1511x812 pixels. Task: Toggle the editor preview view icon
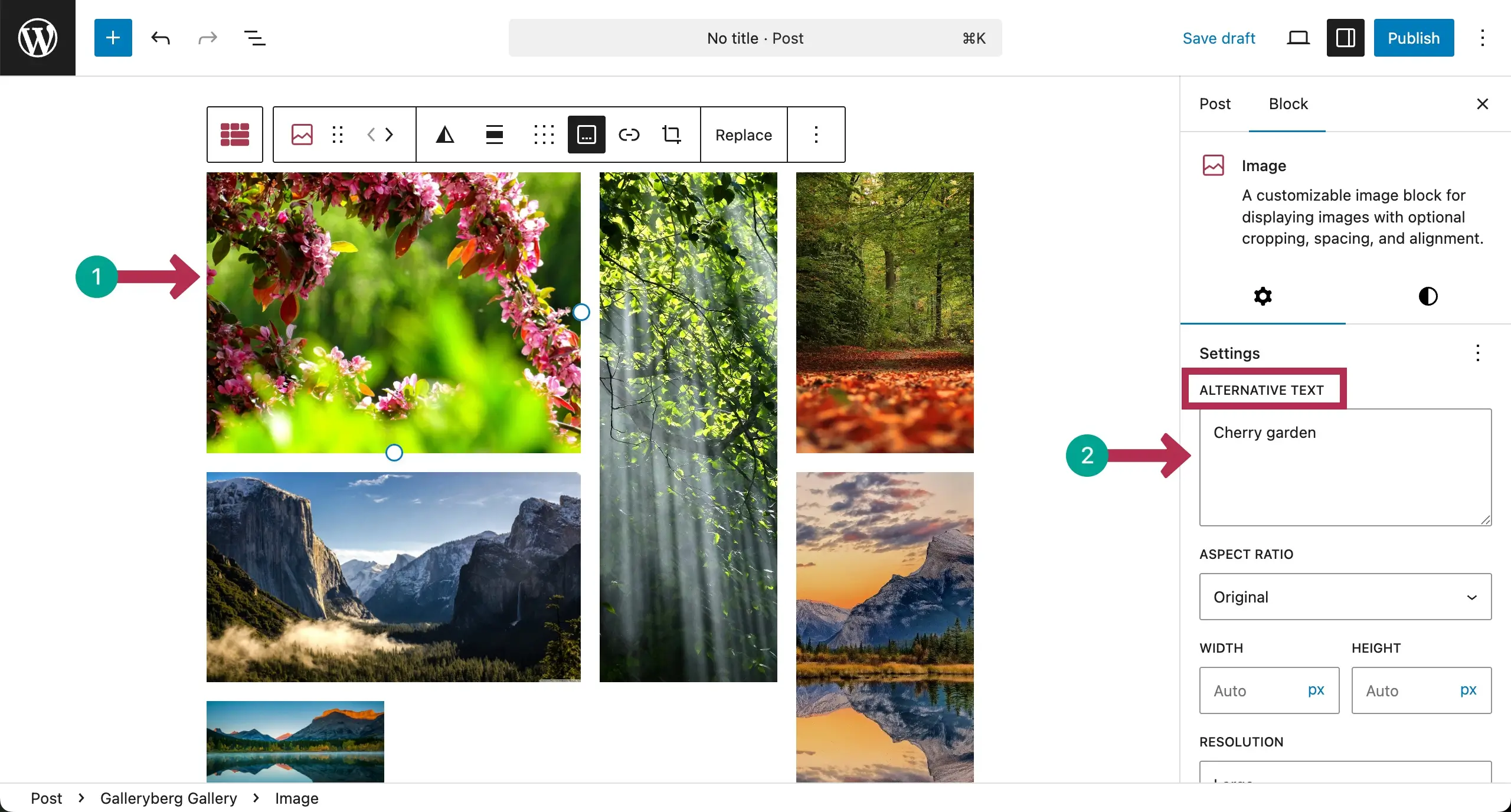pos(1298,38)
